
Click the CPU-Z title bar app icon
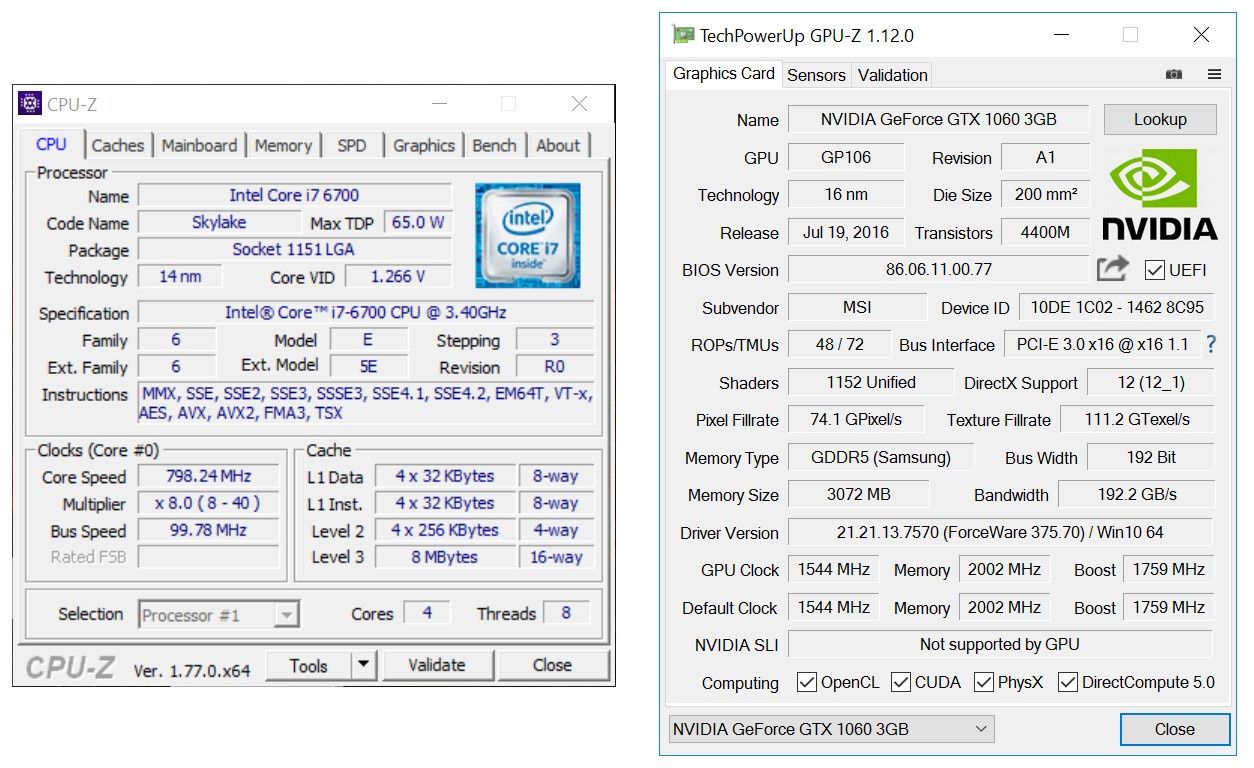click(x=30, y=104)
